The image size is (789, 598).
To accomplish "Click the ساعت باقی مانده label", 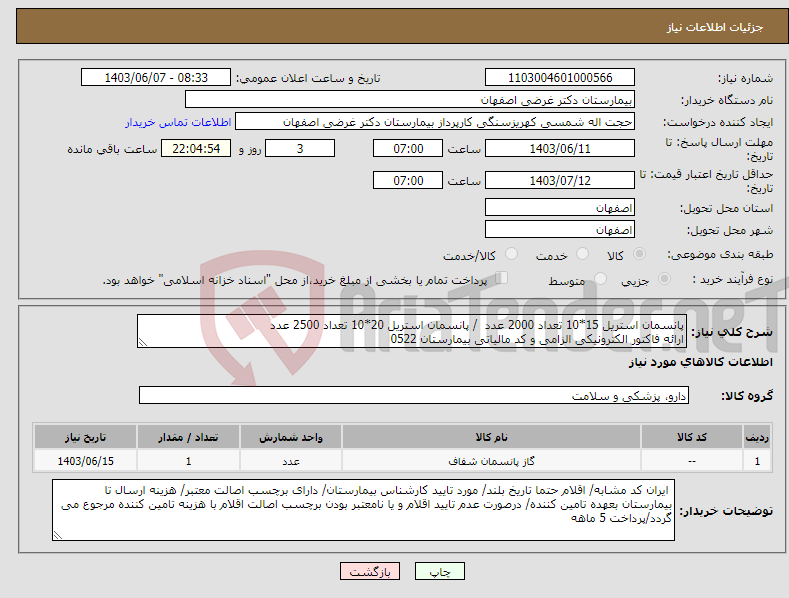I will point(112,149).
